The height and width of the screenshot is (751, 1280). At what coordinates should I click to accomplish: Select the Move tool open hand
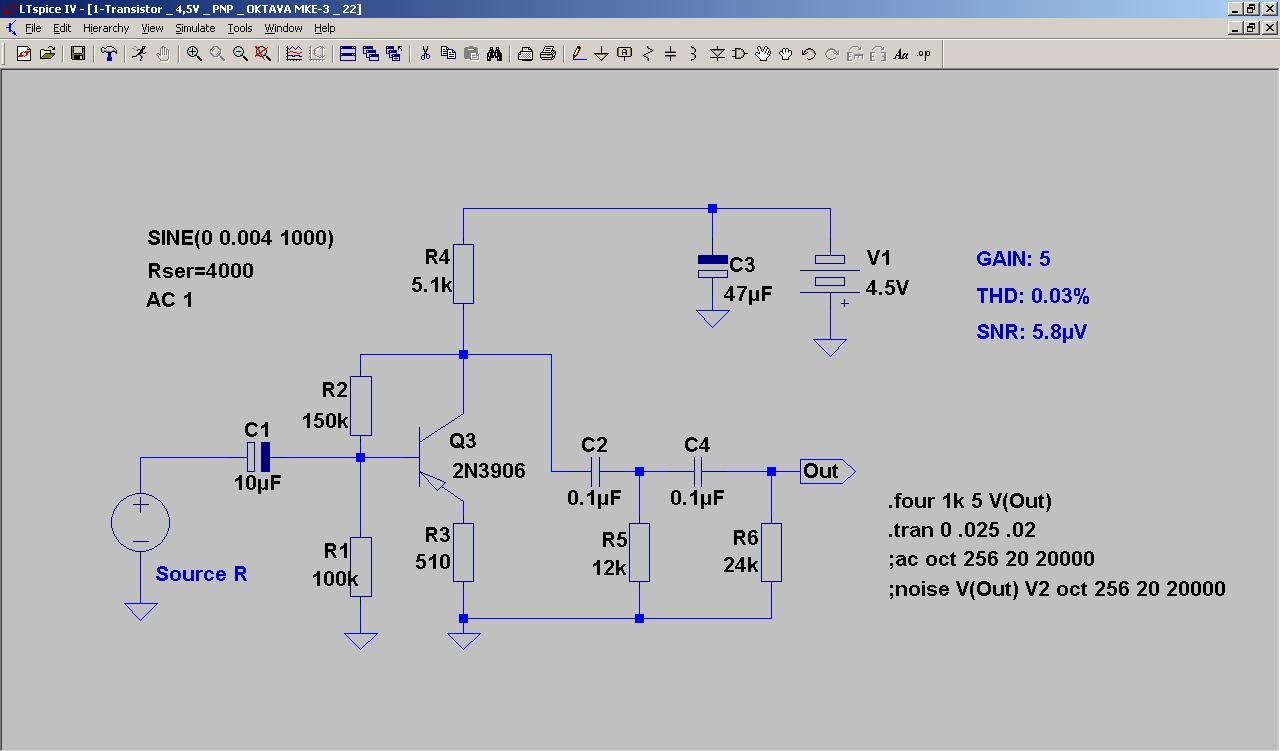(763, 54)
